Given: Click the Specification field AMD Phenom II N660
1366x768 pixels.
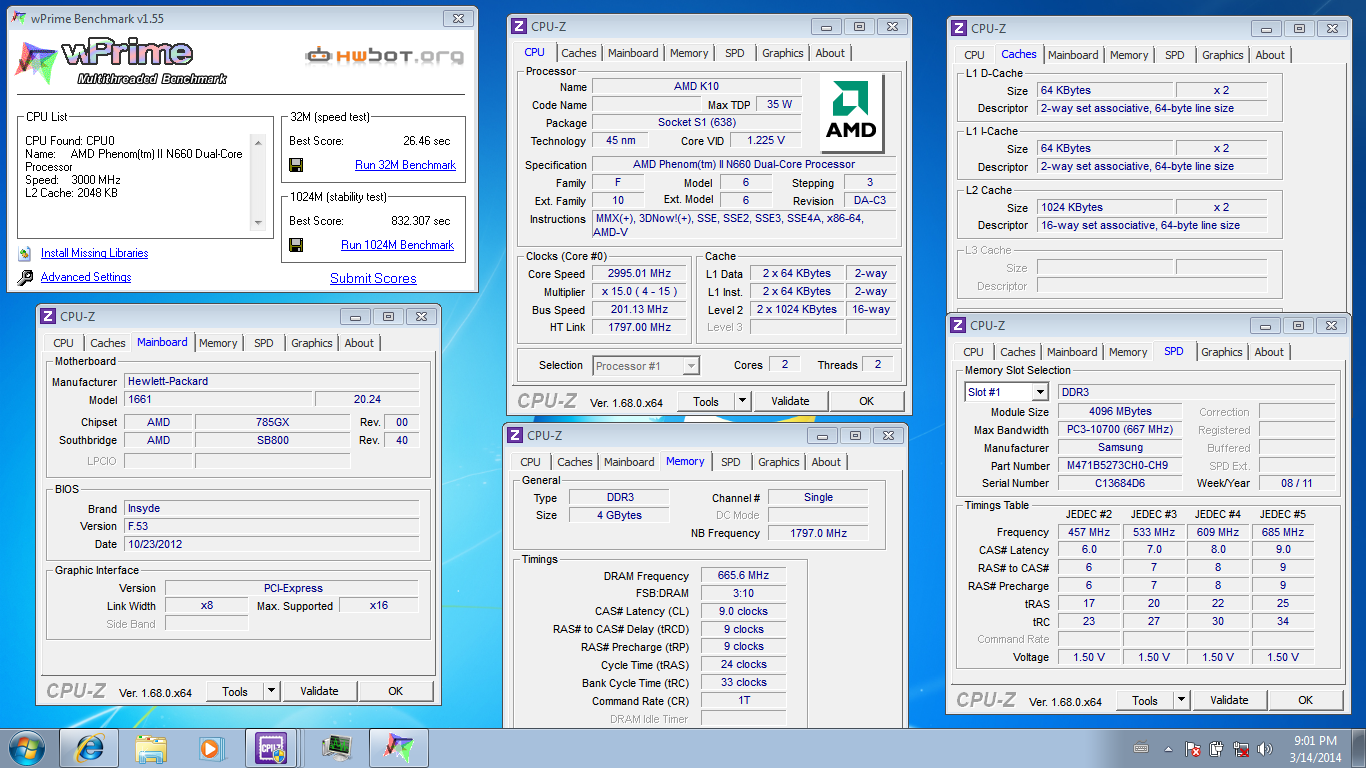Looking at the screenshot, I should point(744,165).
